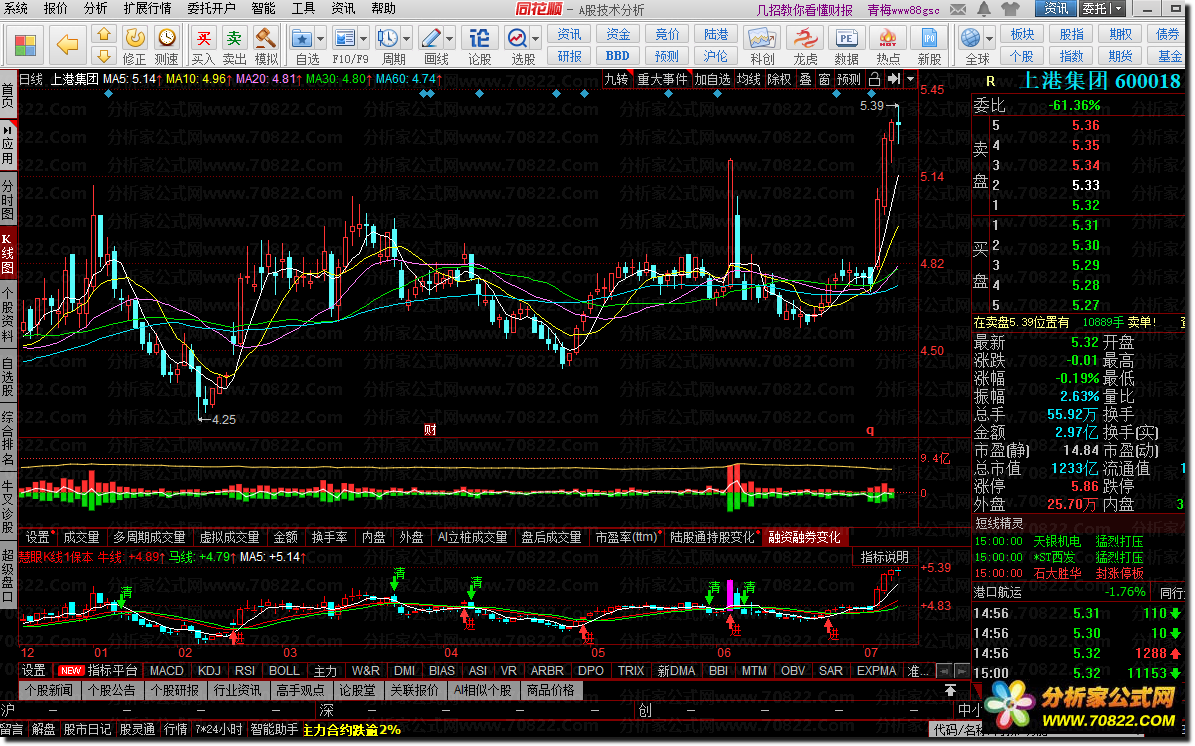Open the 日线 period selector
Image resolution: width=1195 pixels, height=746 pixels.
[31, 79]
